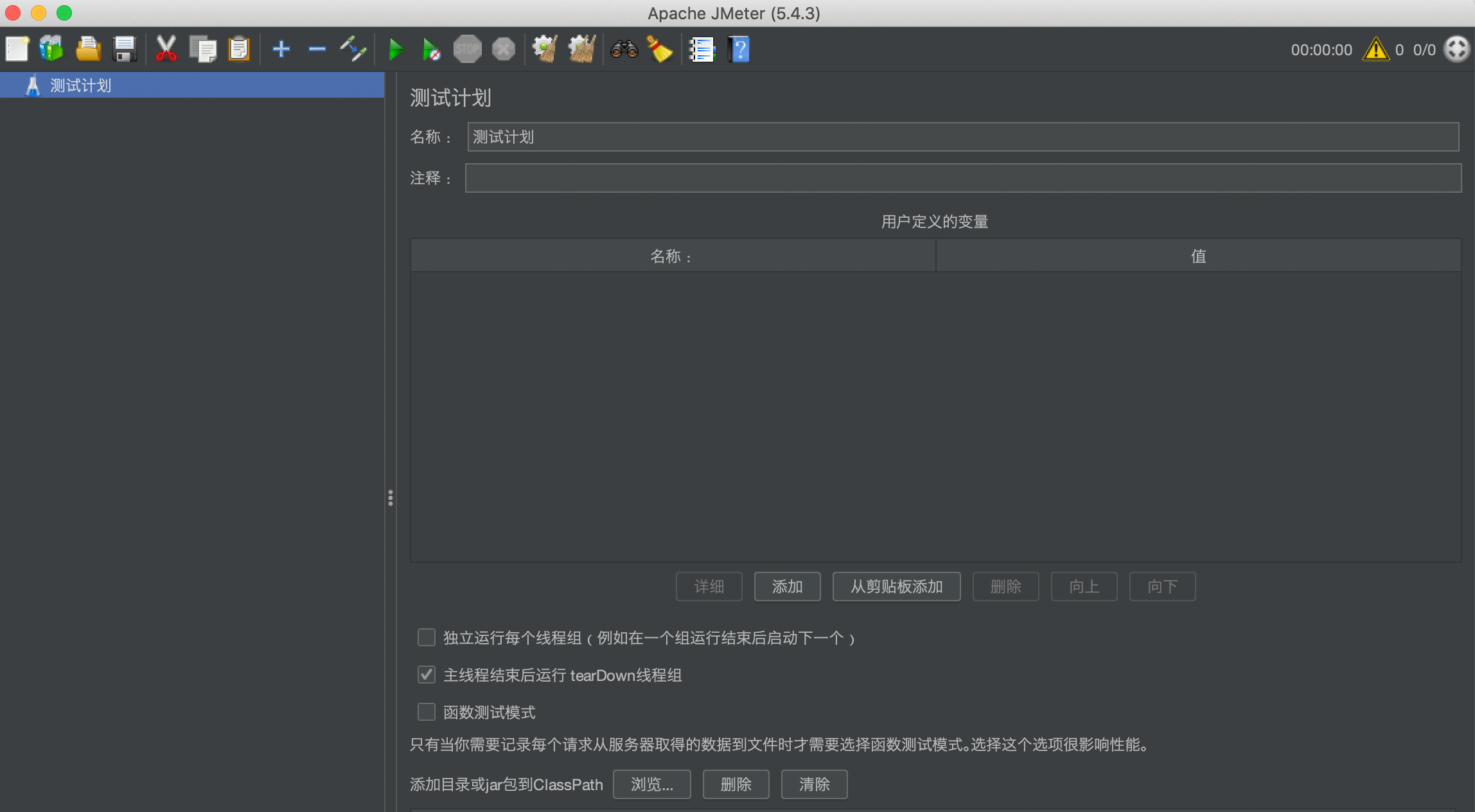This screenshot has height=812, width=1475.
Task: Open the Function Helper list icon
Action: (x=702, y=49)
